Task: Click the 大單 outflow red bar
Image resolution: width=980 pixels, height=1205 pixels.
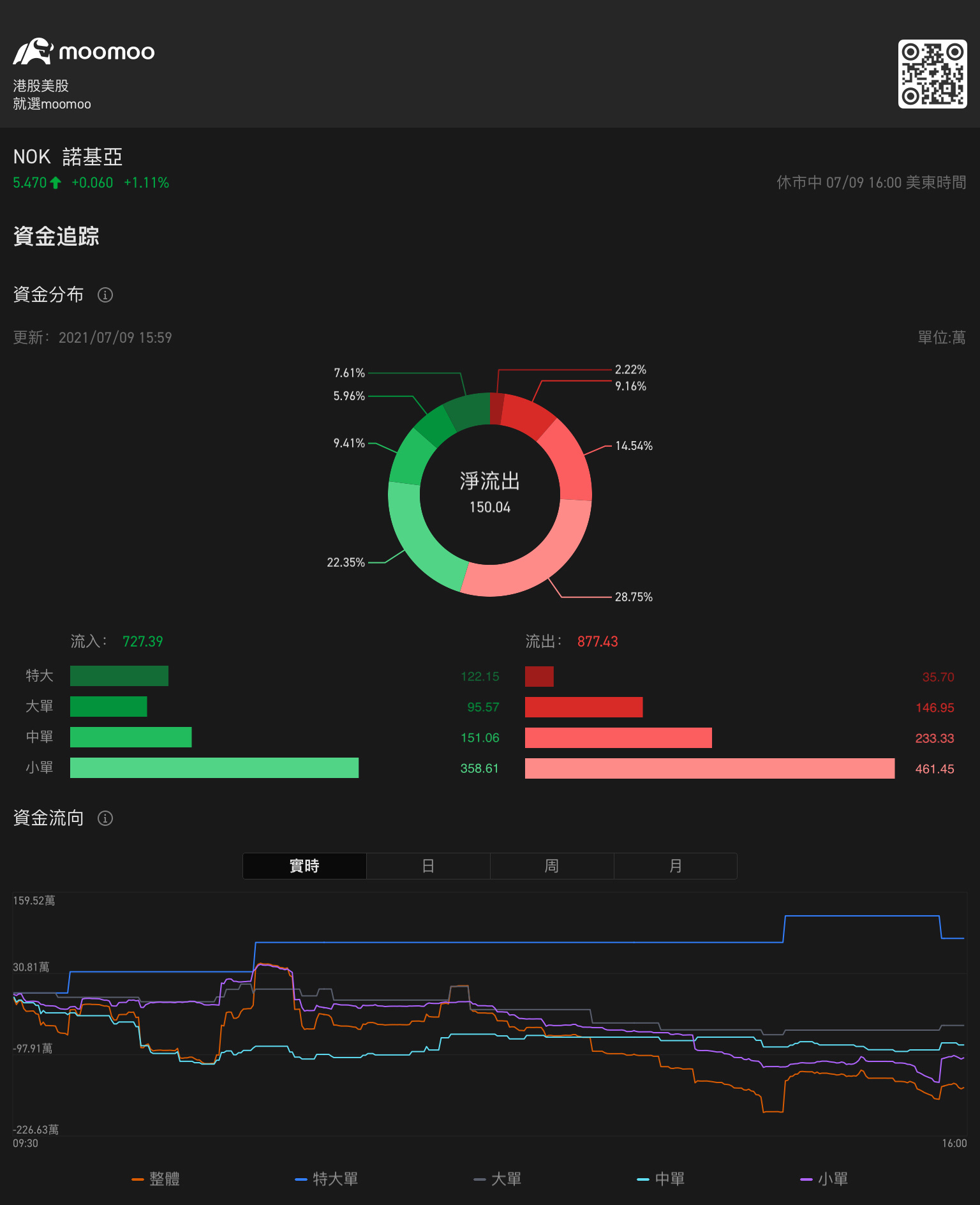Action: [x=584, y=707]
